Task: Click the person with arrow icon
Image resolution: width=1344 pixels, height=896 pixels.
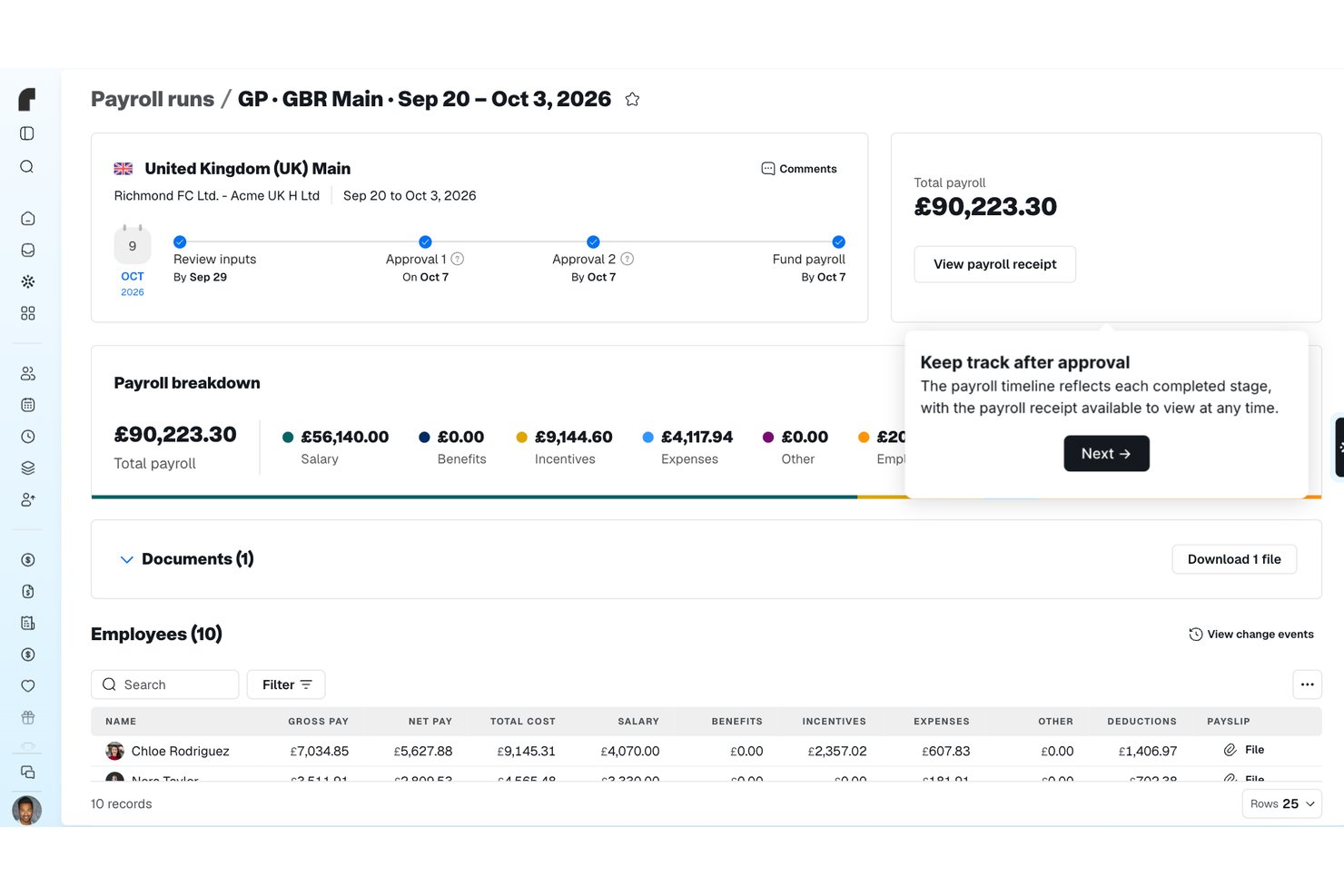Action: tap(28, 499)
